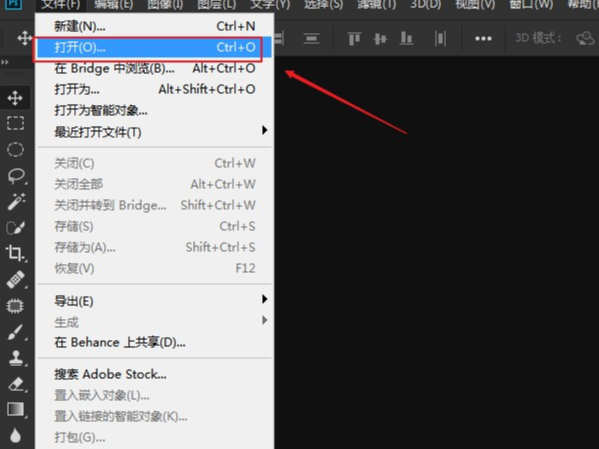Select the Clone Stamp tool
The width and height of the screenshot is (599, 449).
(x=16, y=358)
